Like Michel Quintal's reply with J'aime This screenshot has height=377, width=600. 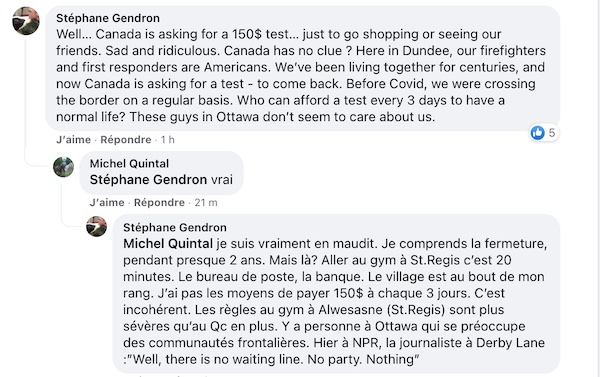(x=107, y=202)
